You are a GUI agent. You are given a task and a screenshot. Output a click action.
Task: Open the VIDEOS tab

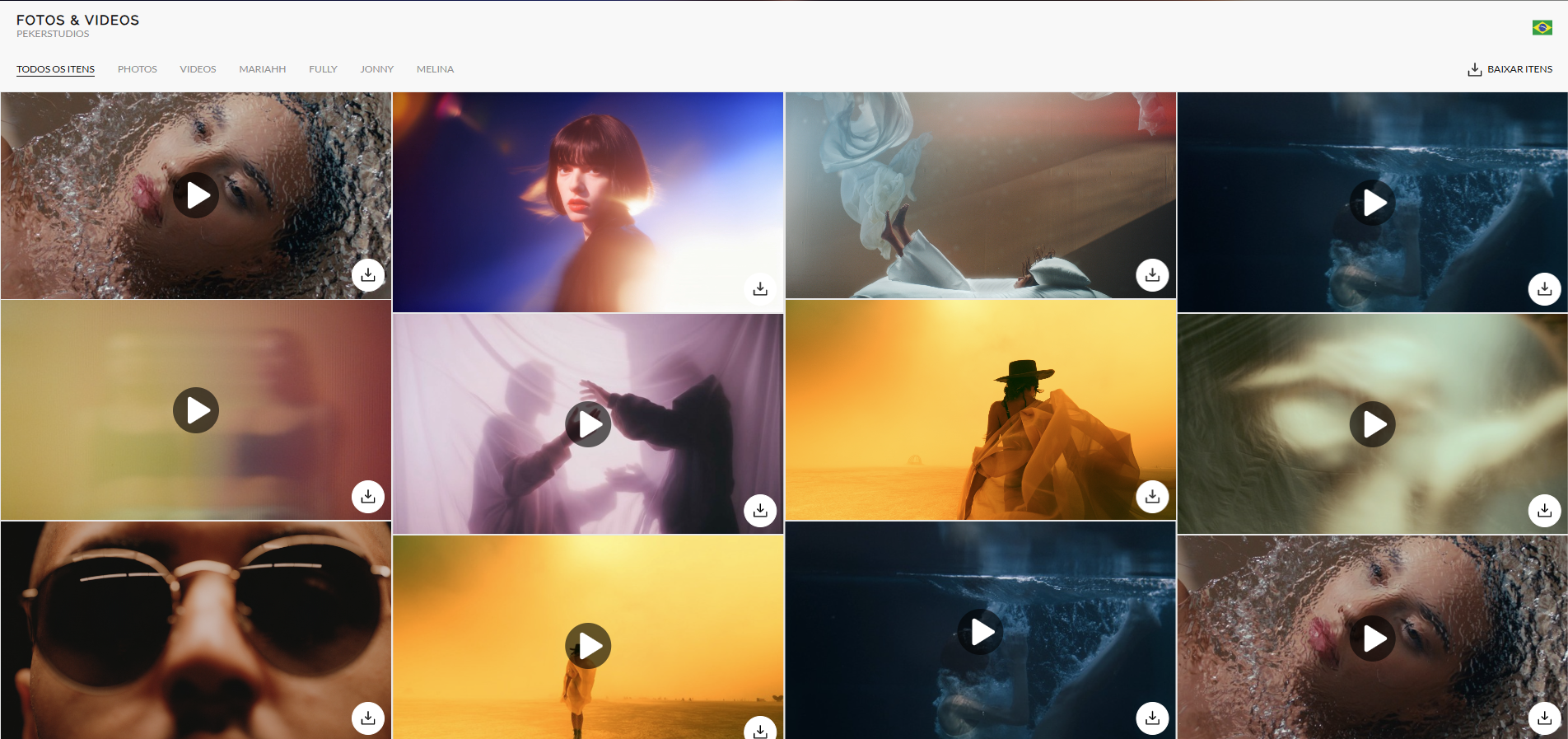click(198, 69)
